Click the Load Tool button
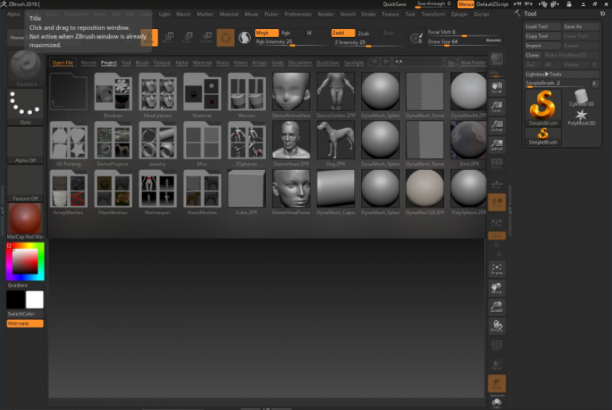The height and width of the screenshot is (410, 612). pos(543,26)
